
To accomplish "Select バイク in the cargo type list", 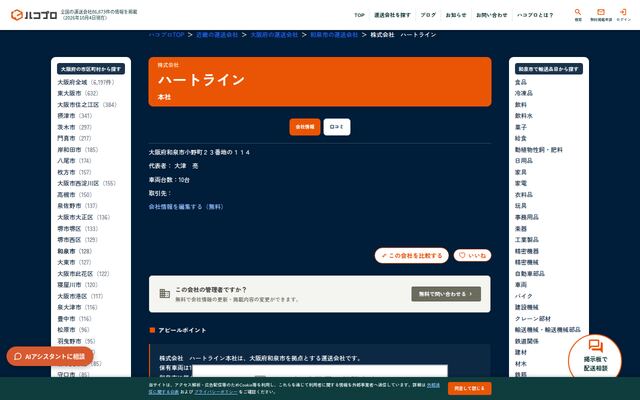I will coord(524,296).
